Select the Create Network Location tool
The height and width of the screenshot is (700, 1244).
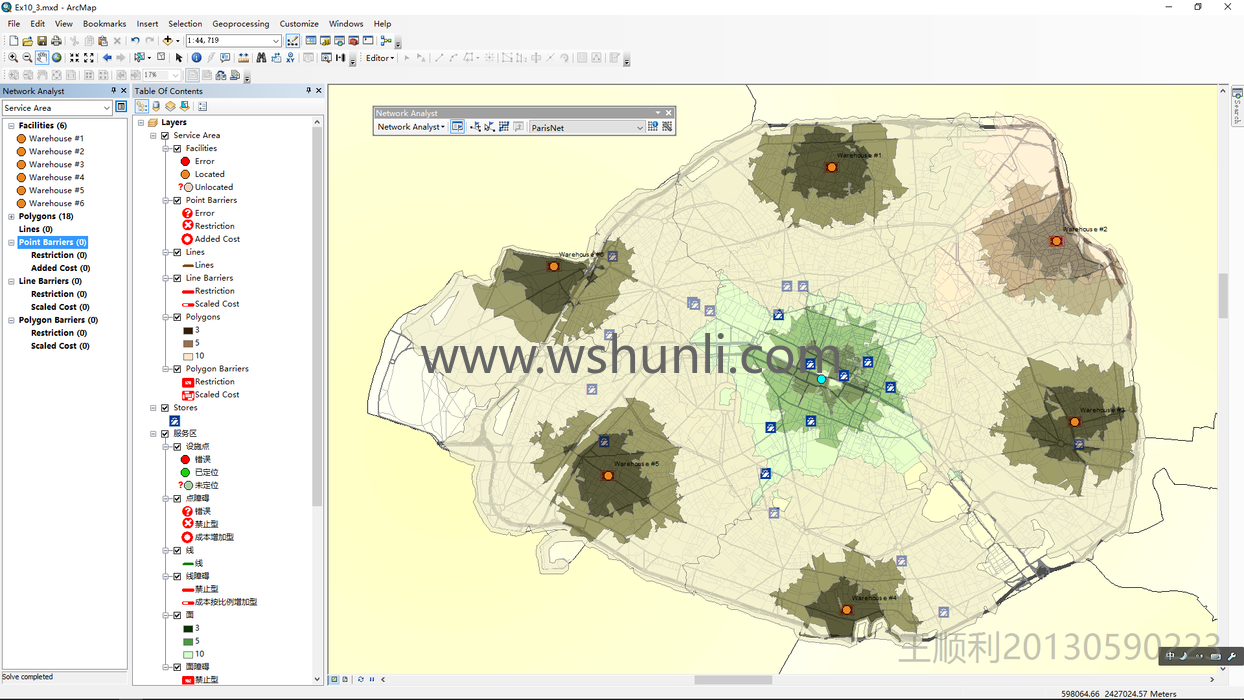[x=475, y=127]
